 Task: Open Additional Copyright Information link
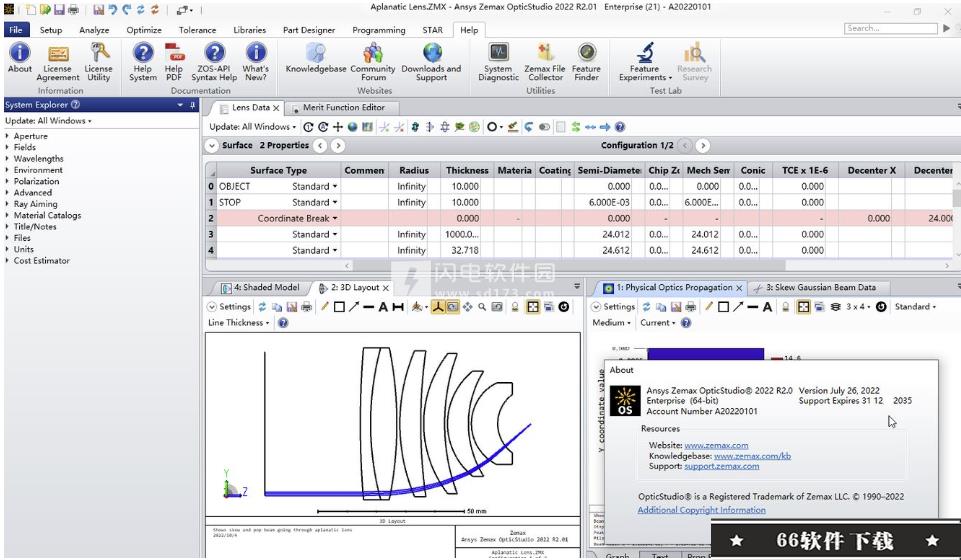tap(701, 510)
